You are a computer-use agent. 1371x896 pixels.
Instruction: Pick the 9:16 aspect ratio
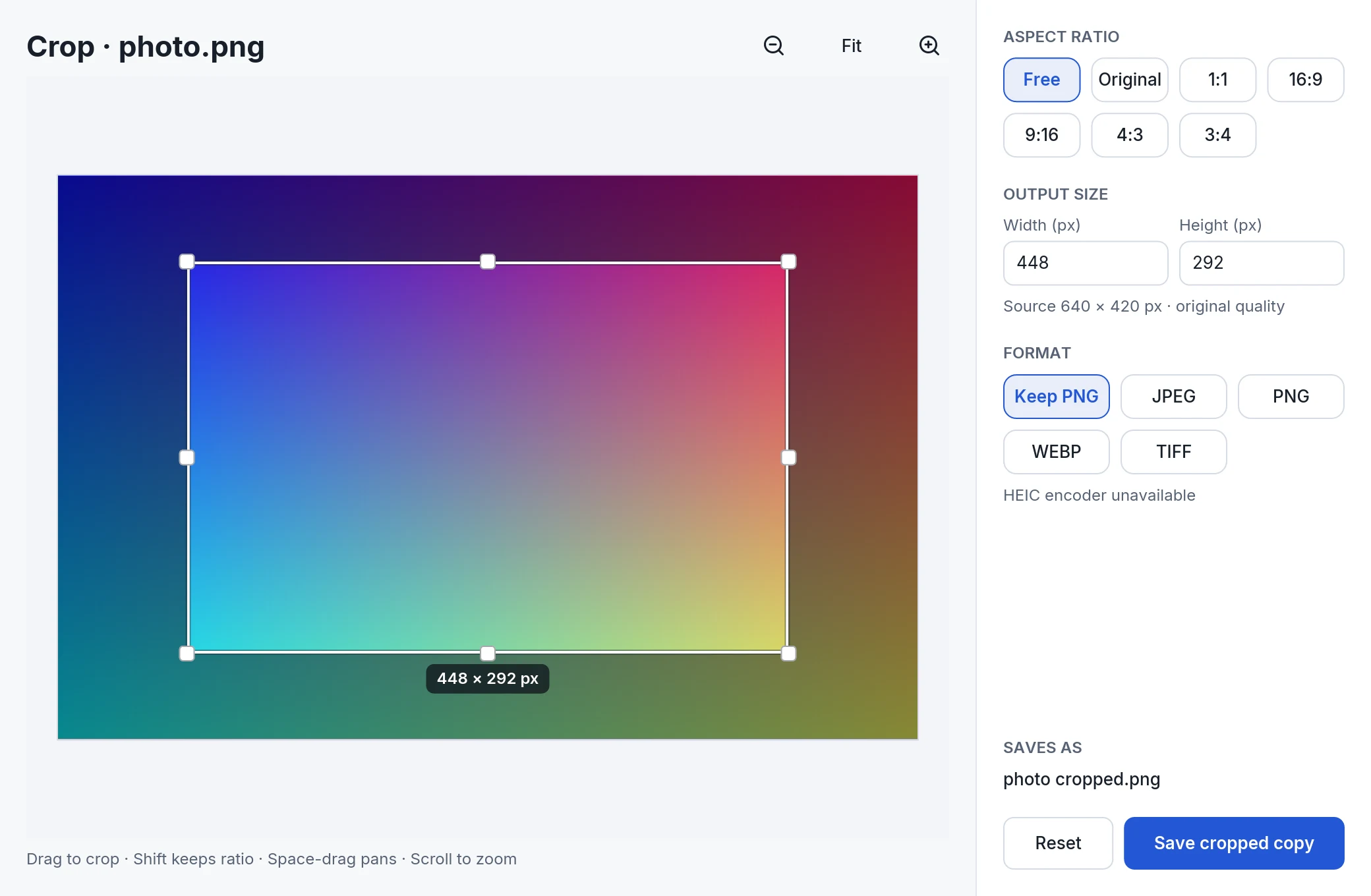pyautogui.click(x=1041, y=135)
